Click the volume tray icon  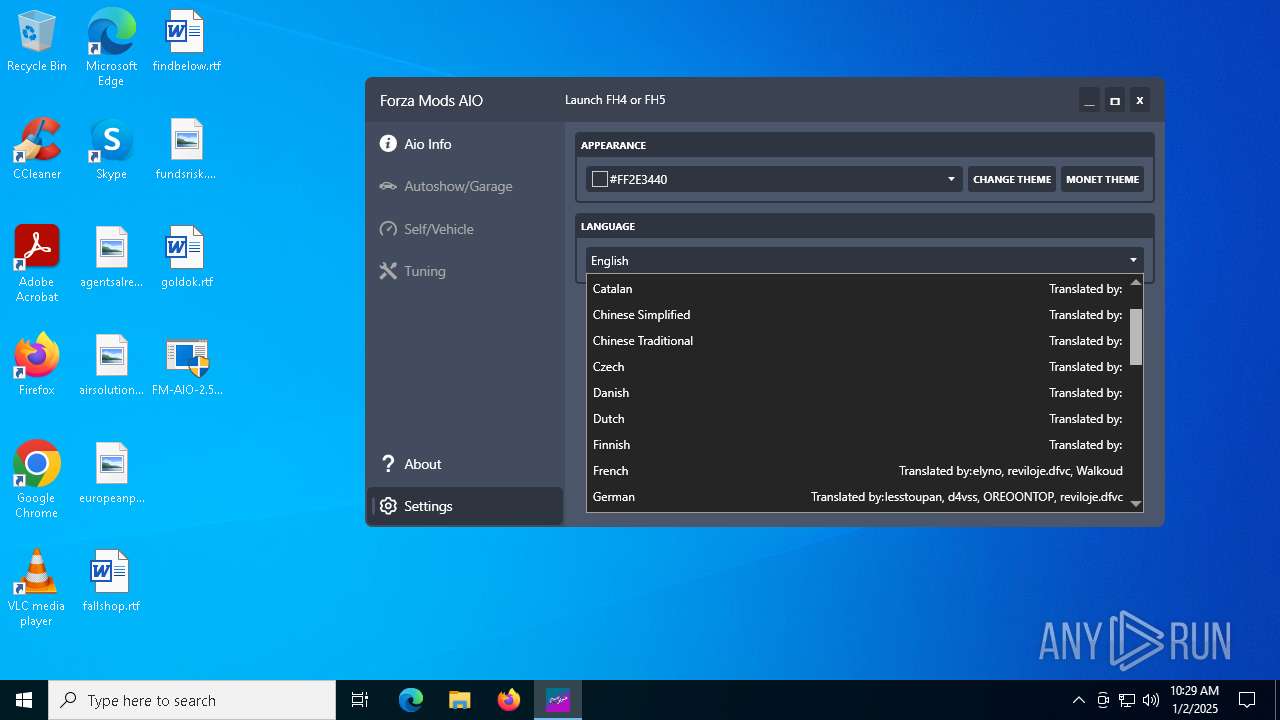[x=1151, y=700]
